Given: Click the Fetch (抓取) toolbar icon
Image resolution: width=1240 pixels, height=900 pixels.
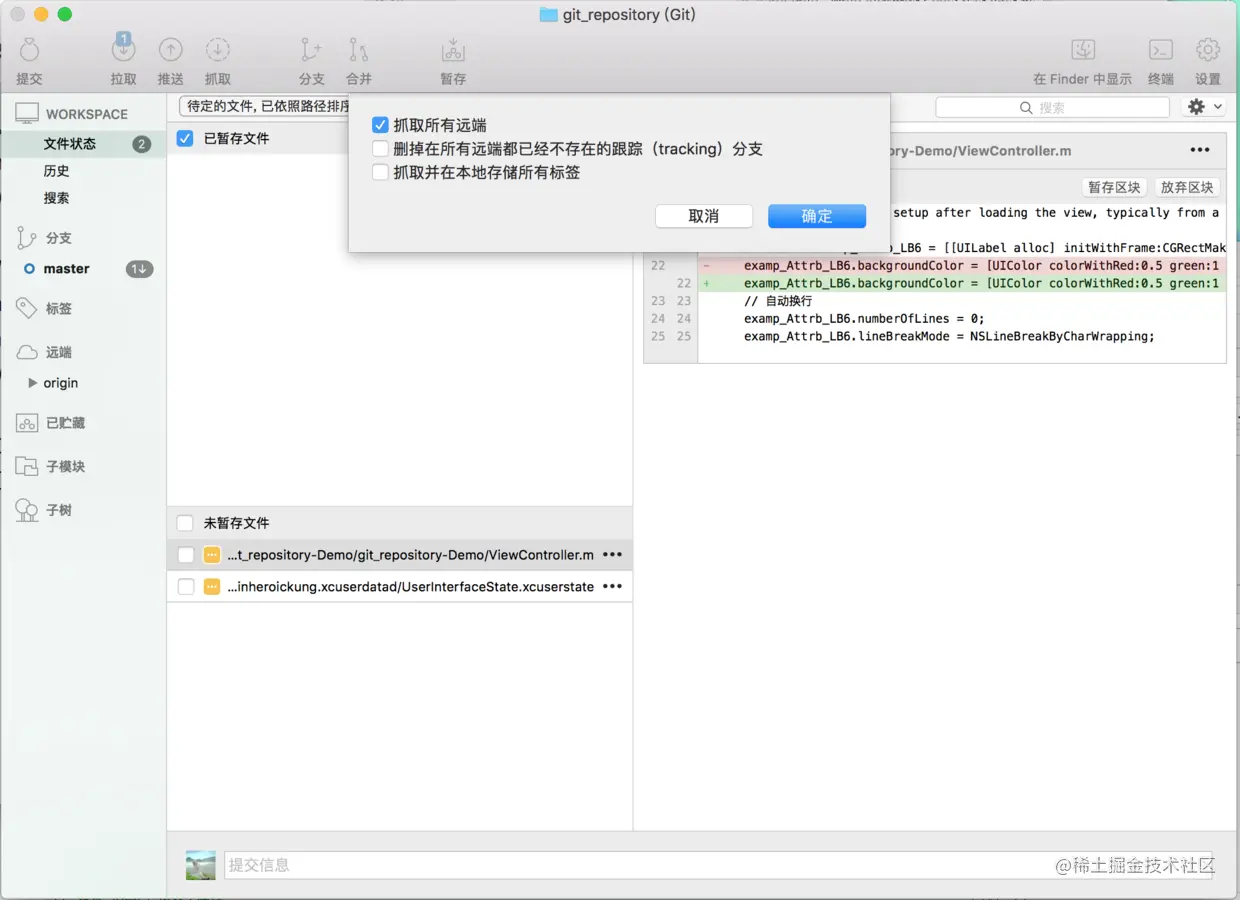Looking at the screenshot, I should point(218,50).
